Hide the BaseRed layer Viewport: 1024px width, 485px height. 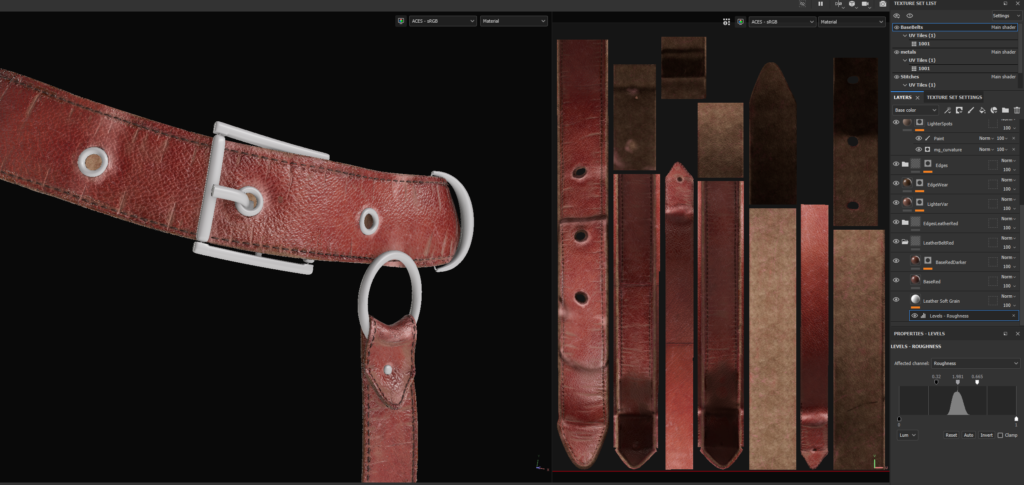[x=896, y=280]
